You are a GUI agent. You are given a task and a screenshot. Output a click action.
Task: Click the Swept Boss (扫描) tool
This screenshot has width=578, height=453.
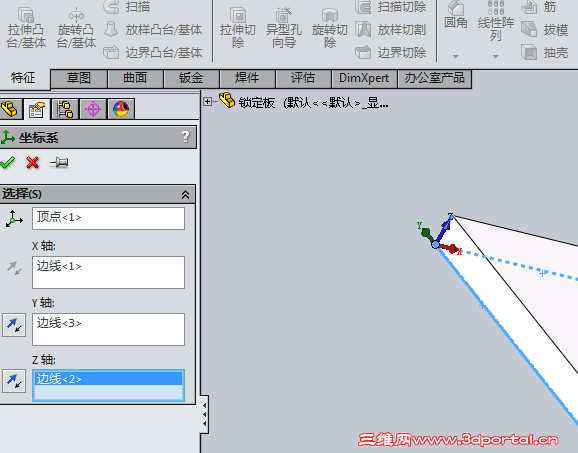(126, 7)
